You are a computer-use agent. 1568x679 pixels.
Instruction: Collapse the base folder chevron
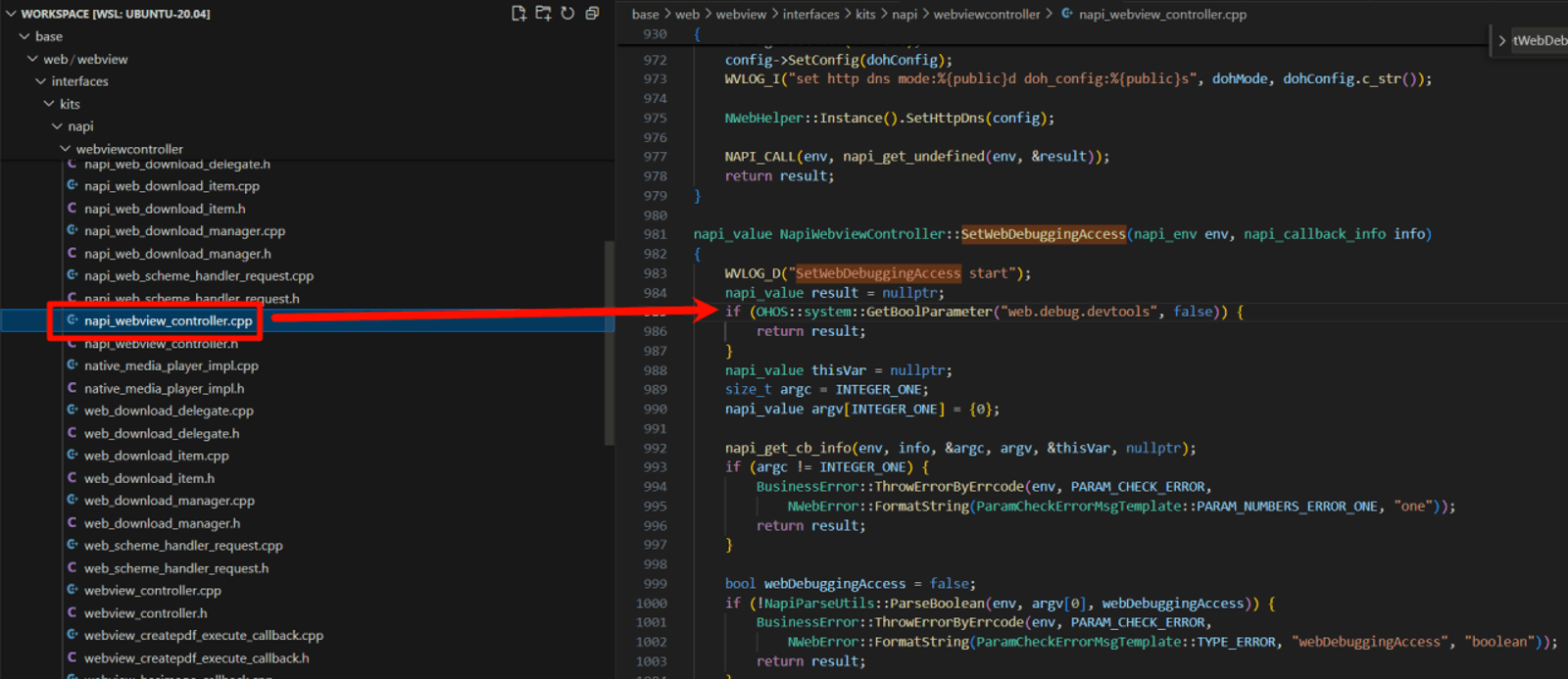24,36
